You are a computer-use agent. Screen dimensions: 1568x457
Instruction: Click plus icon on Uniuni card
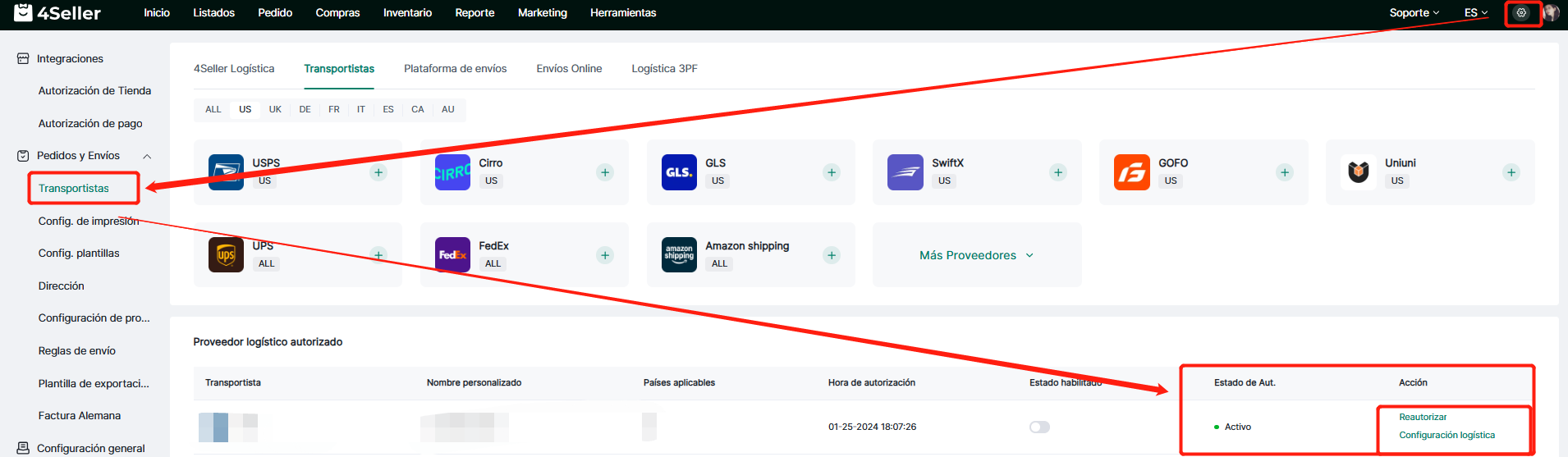1511,172
